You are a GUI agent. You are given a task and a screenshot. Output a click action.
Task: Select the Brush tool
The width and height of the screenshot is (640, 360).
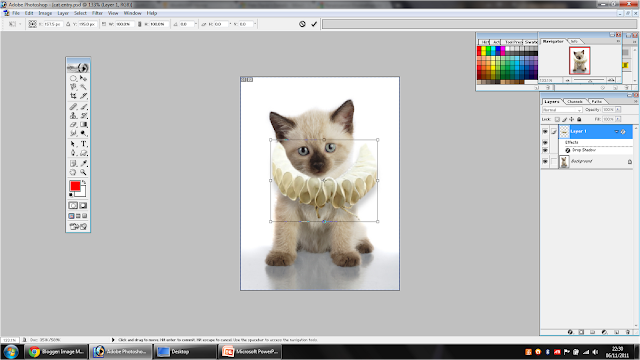83,107
